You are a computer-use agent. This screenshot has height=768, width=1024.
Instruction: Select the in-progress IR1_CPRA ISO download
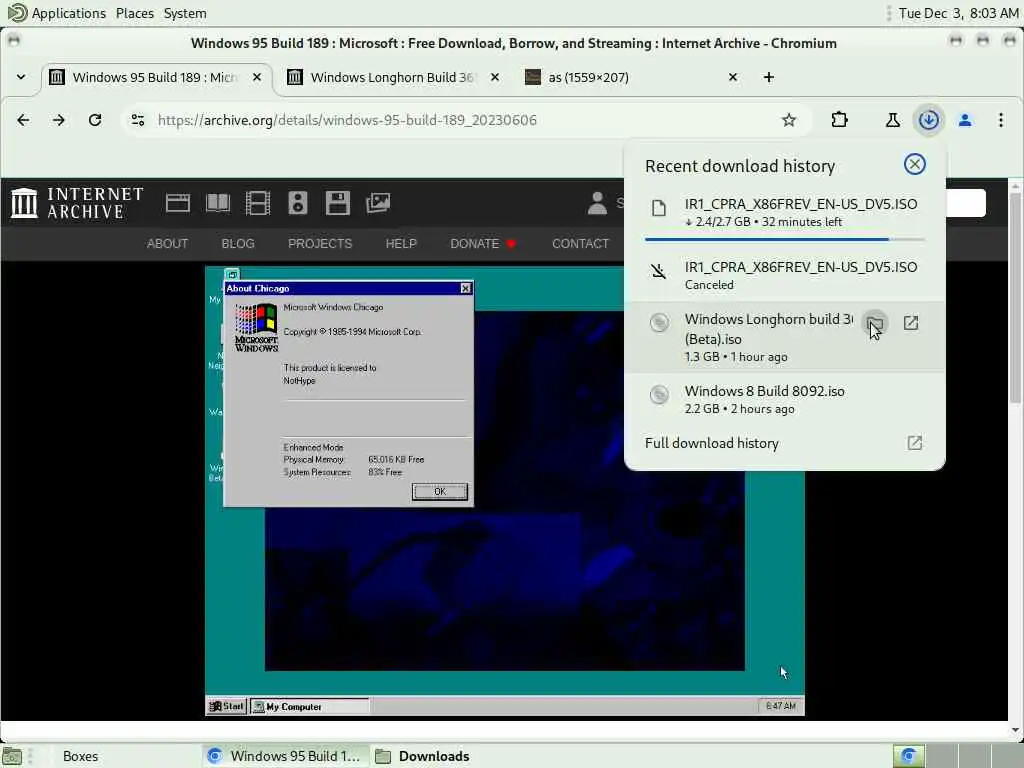click(785, 212)
